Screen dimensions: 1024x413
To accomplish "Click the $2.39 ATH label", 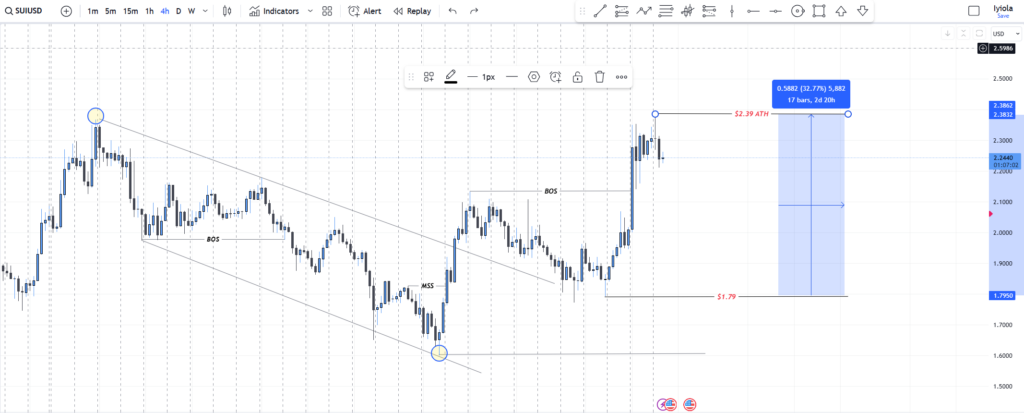I will (x=752, y=114).
